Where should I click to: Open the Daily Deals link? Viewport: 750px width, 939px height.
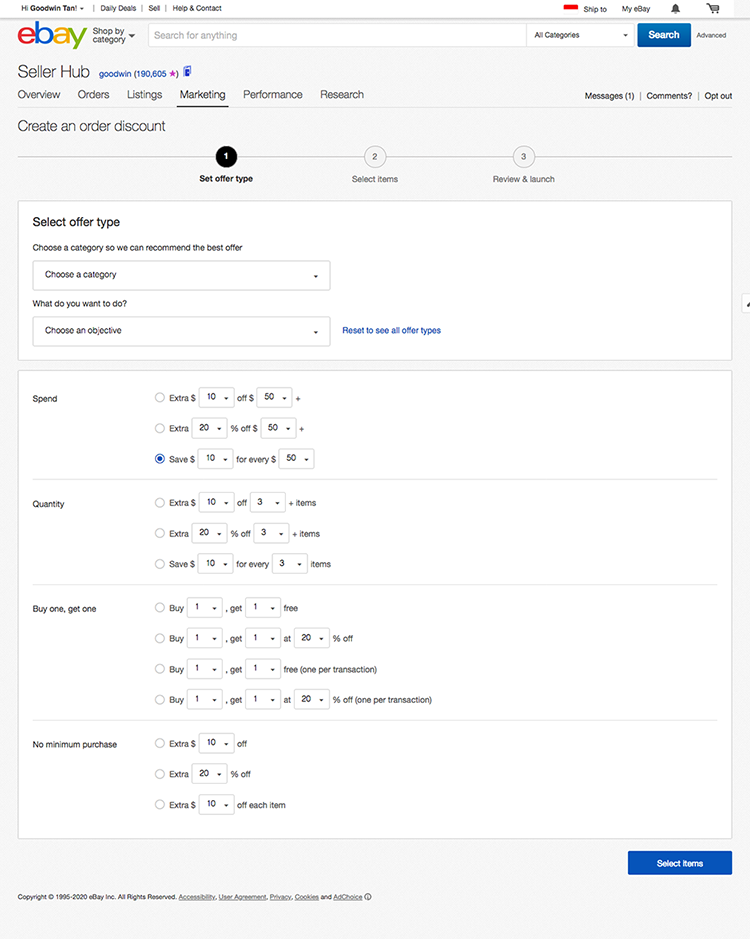(118, 8)
